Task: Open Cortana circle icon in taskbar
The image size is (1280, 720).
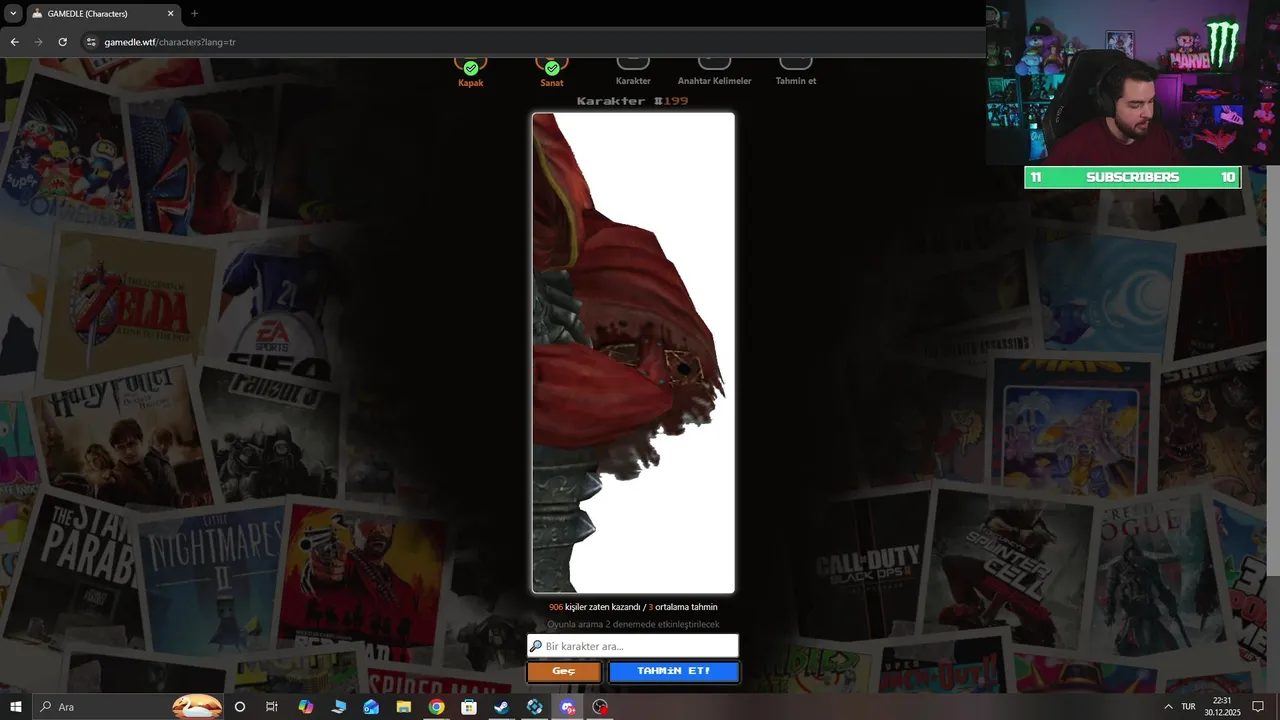Action: pos(240,707)
